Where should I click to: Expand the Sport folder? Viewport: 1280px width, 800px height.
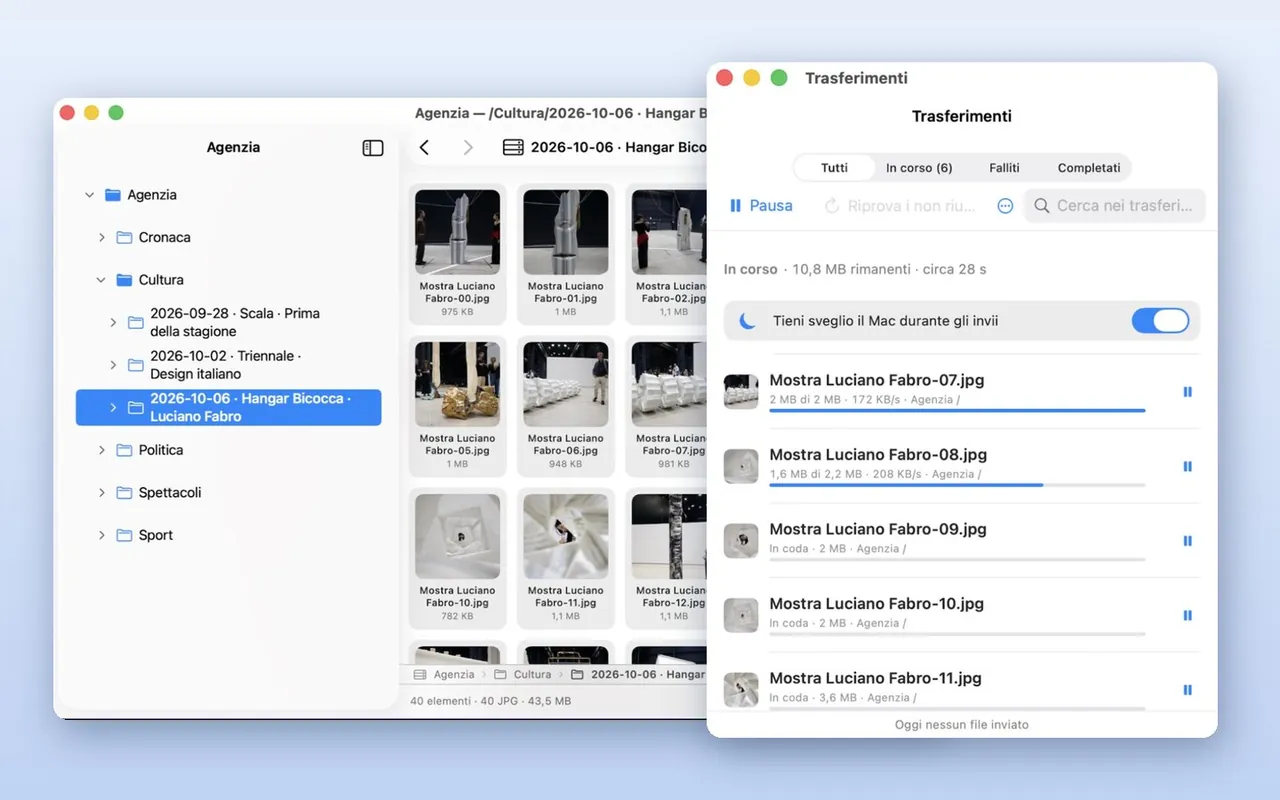[x=102, y=536]
